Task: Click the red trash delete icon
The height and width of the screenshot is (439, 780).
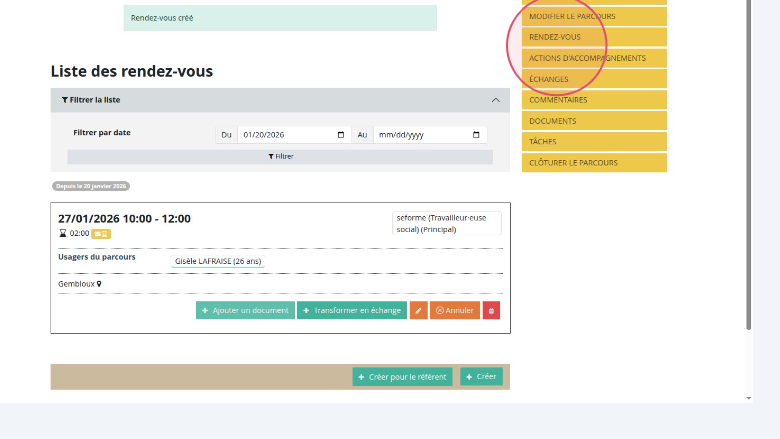Action: click(x=491, y=310)
